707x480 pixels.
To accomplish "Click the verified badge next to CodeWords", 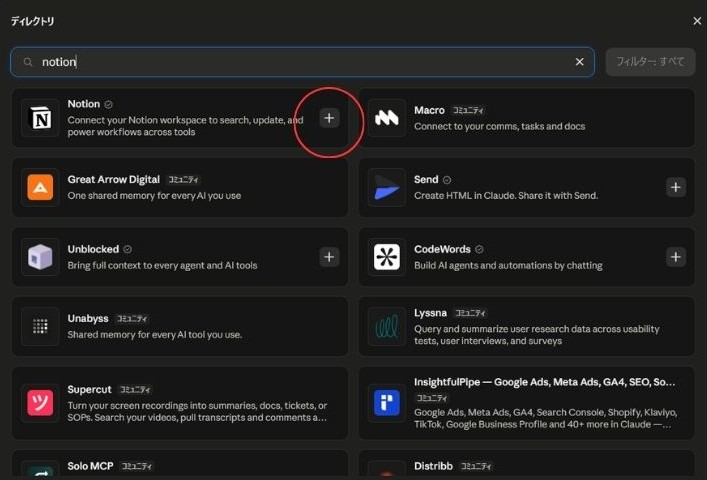I will tap(479, 249).
